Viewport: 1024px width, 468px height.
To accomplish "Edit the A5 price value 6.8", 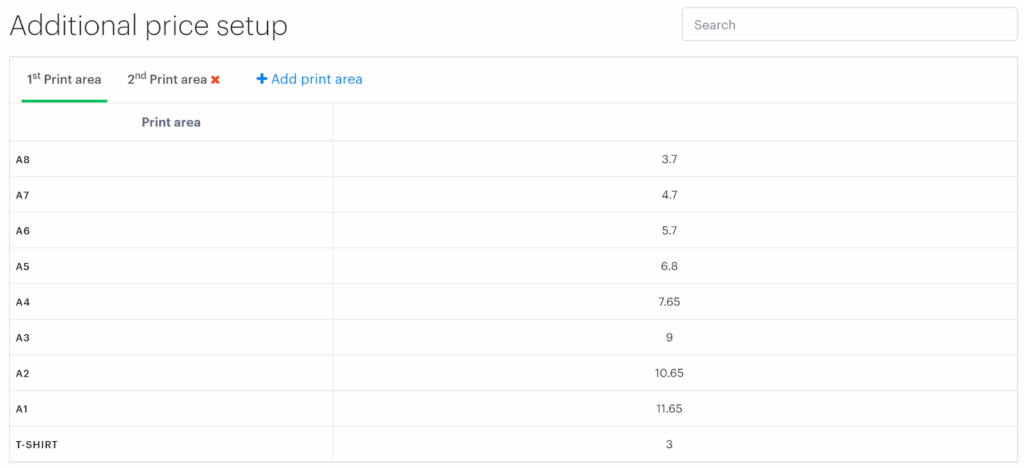I will pyautogui.click(x=669, y=266).
